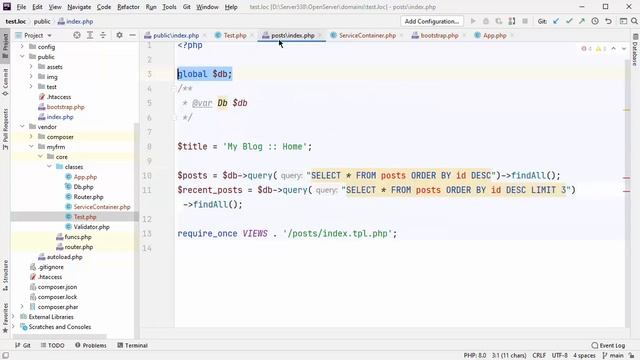Screen dimensions: 640x360
Task: Open the Structure tool window
Action: [5, 276]
